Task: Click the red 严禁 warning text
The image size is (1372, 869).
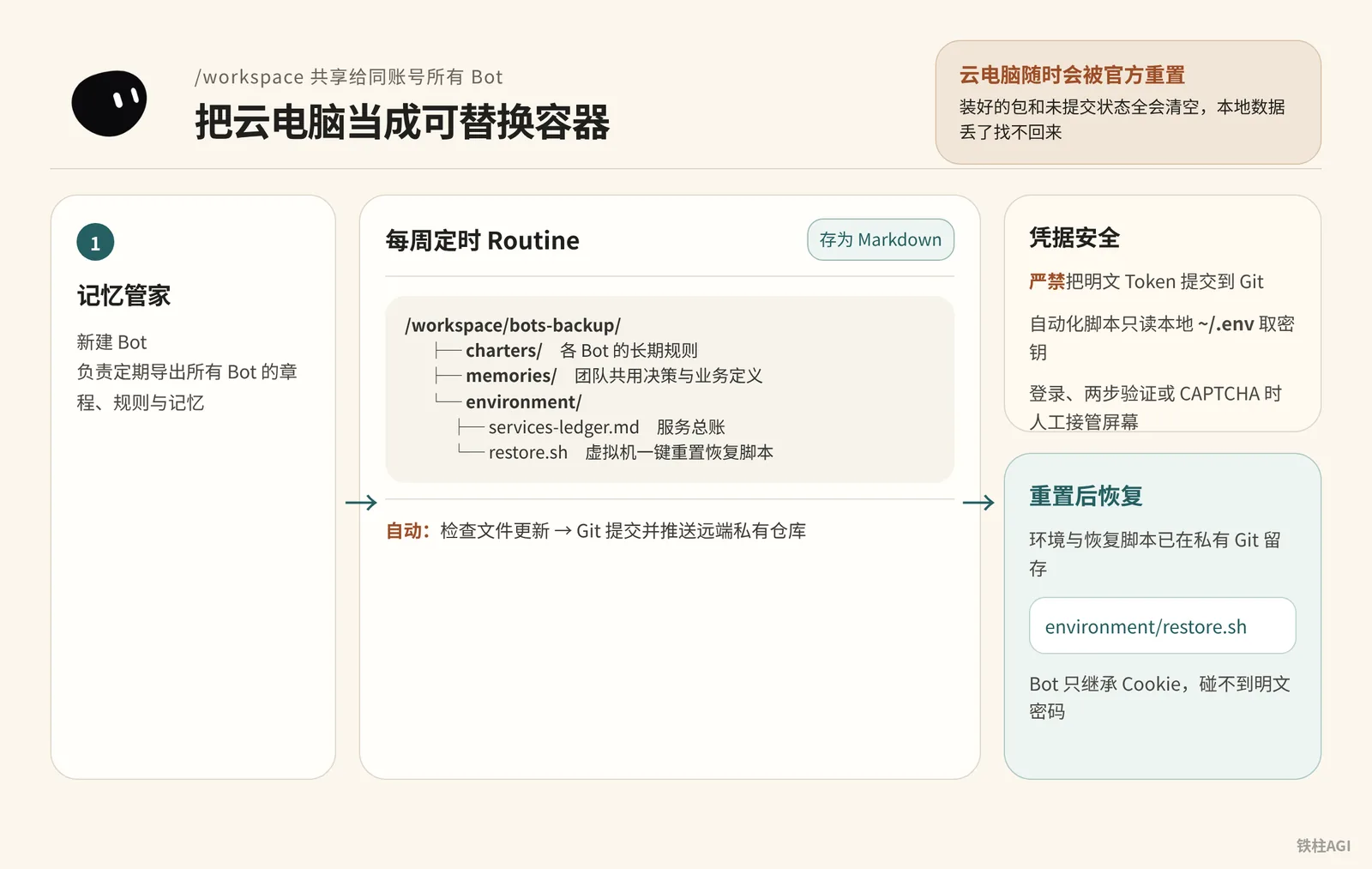Action: 1047,281
